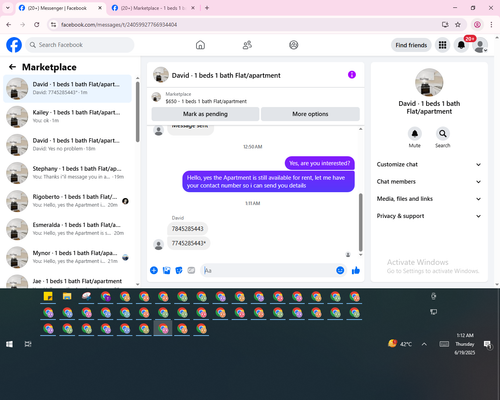
Task: Open the Friends icon in header
Action: pyautogui.click(x=247, y=45)
